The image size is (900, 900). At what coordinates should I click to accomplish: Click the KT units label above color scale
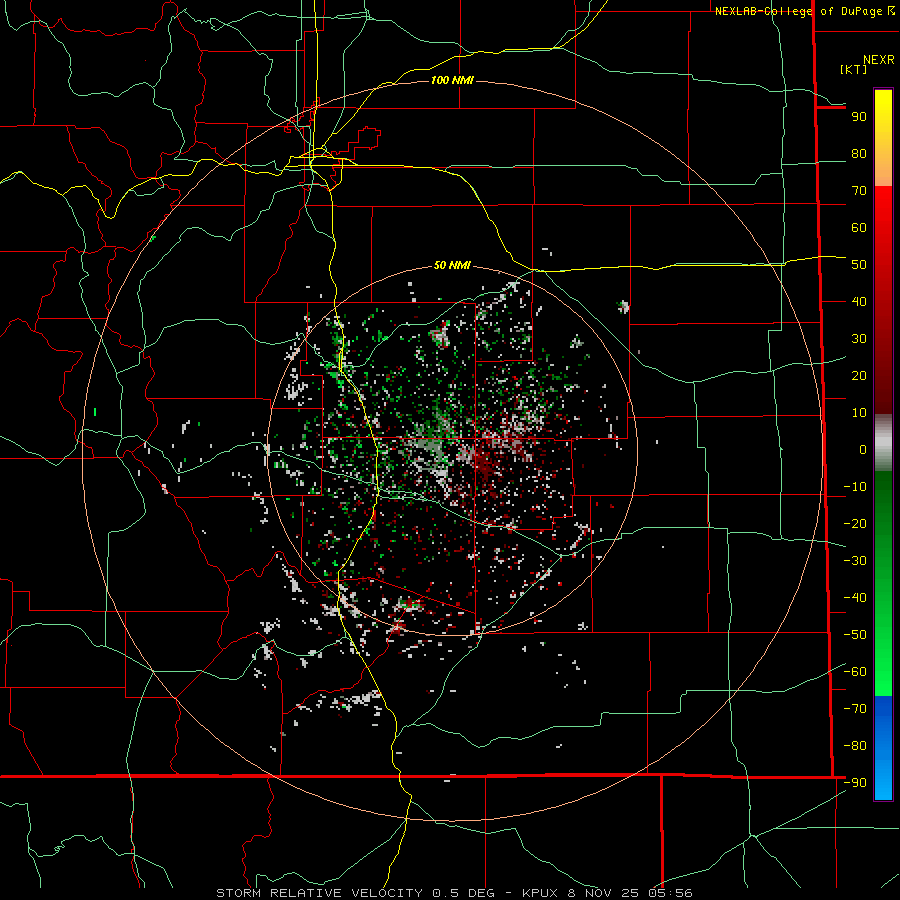coord(854,69)
